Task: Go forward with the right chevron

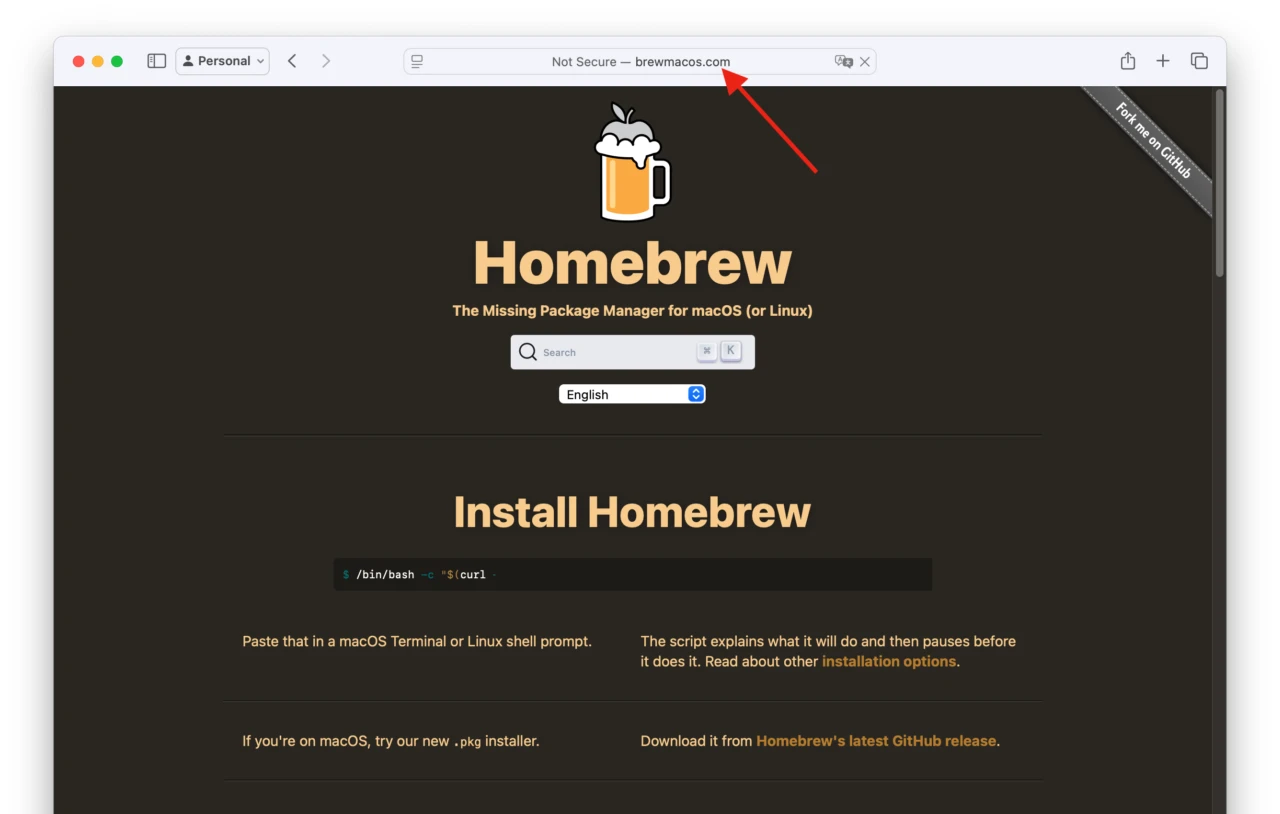Action: tap(326, 61)
